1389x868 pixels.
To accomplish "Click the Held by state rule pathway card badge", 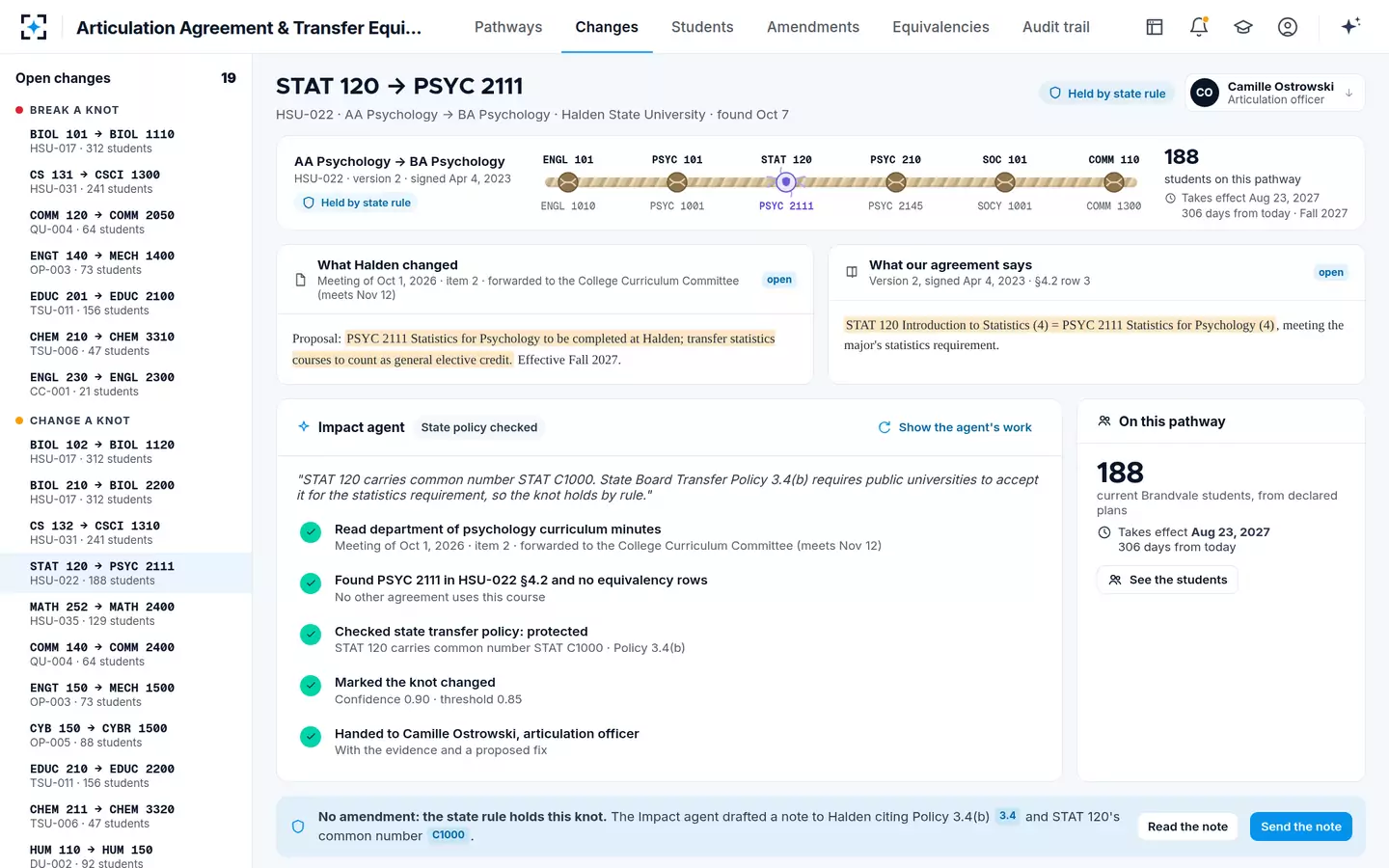I will pos(356,203).
